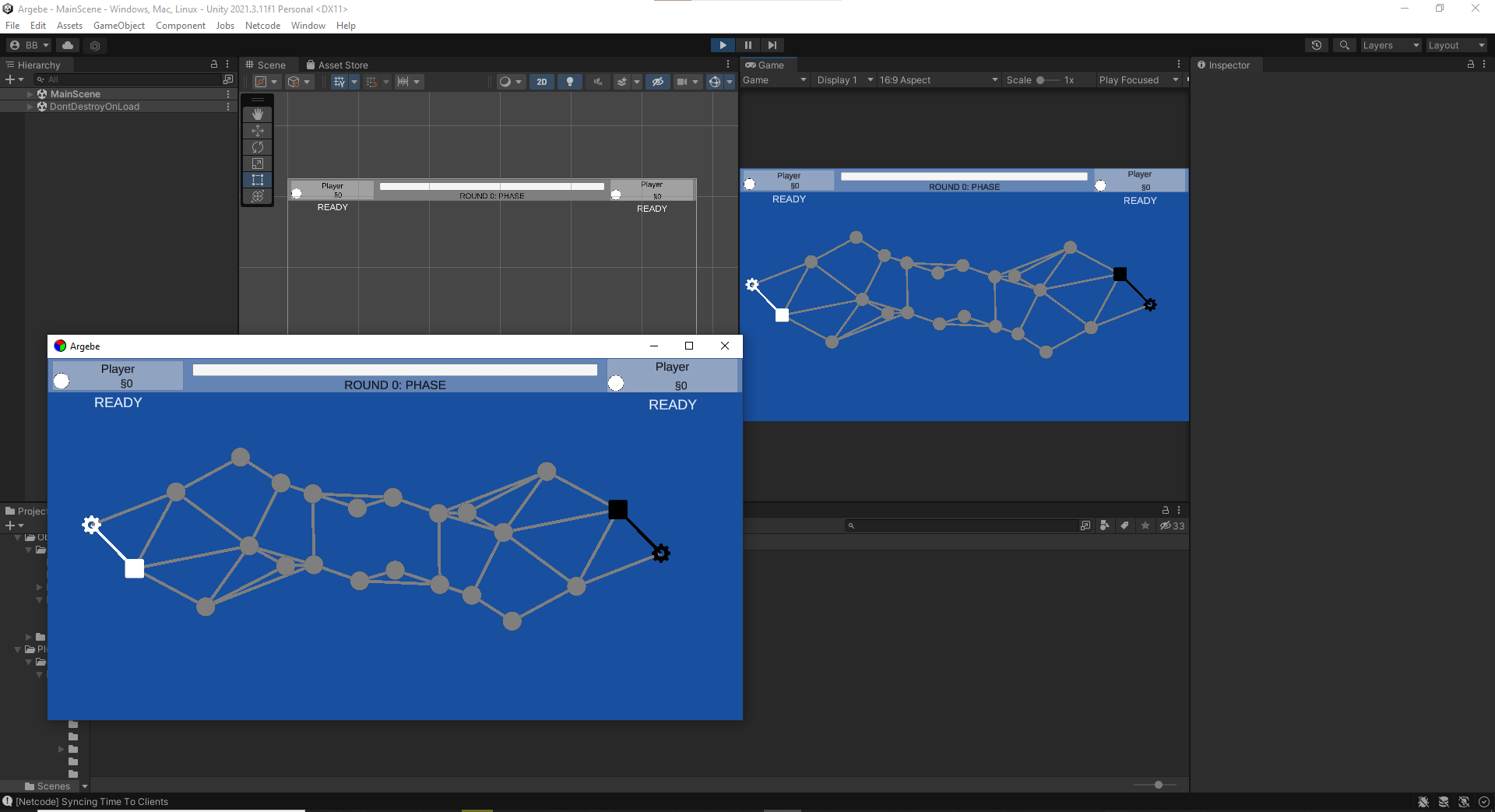The width and height of the screenshot is (1495, 812).
Task: Select the Scale tool in Scene toolbar
Action: [x=258, y=163]
